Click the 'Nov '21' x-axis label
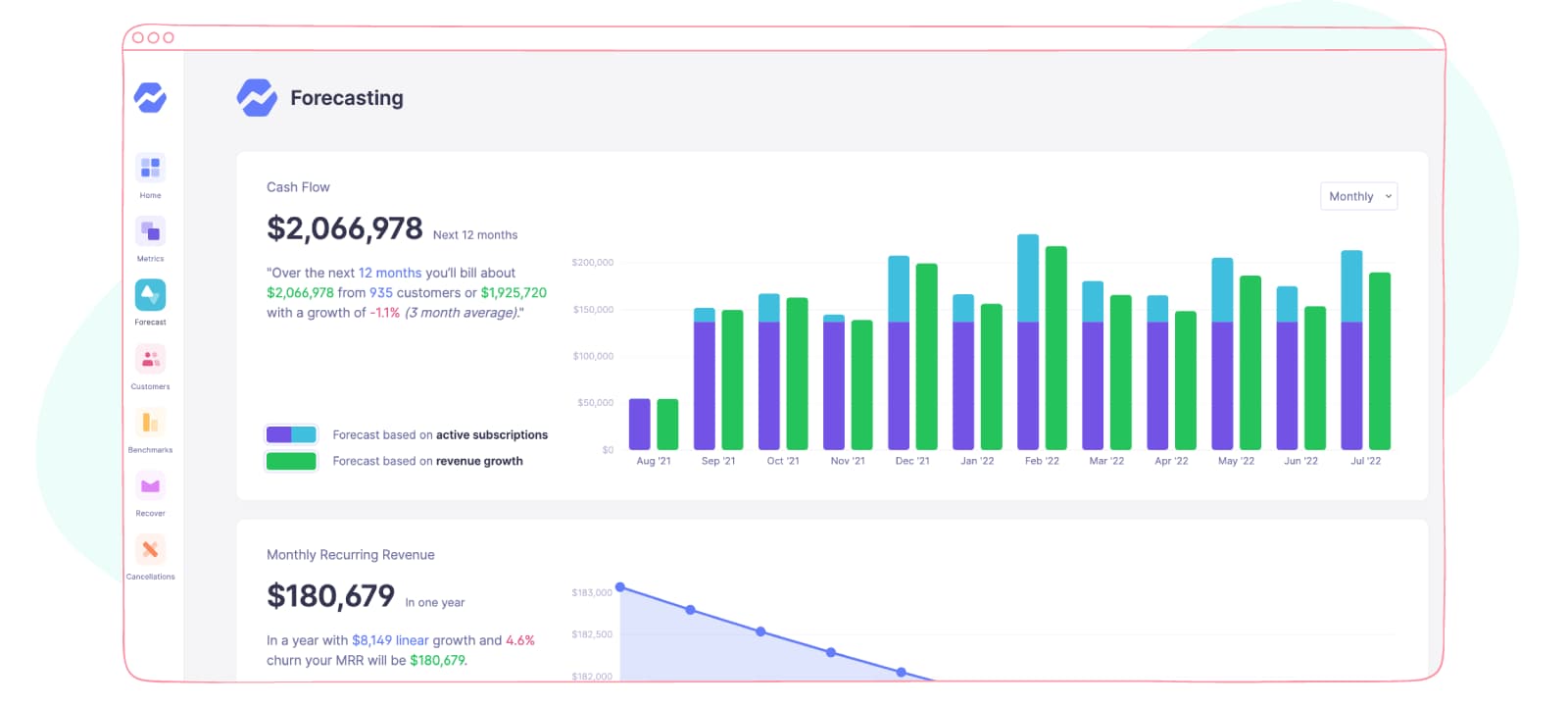This screenshot has height=706, width=1568. (848, 461)
